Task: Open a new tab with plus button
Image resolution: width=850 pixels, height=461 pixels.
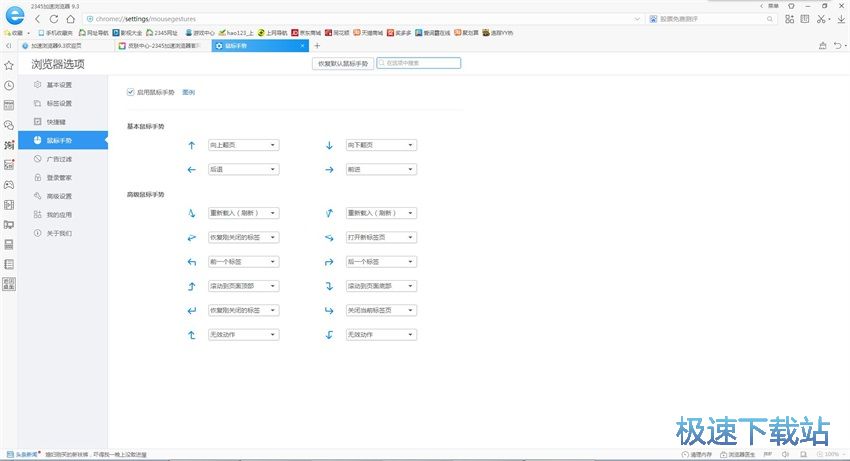Action: pyautogui.click(x=317, y=46)
